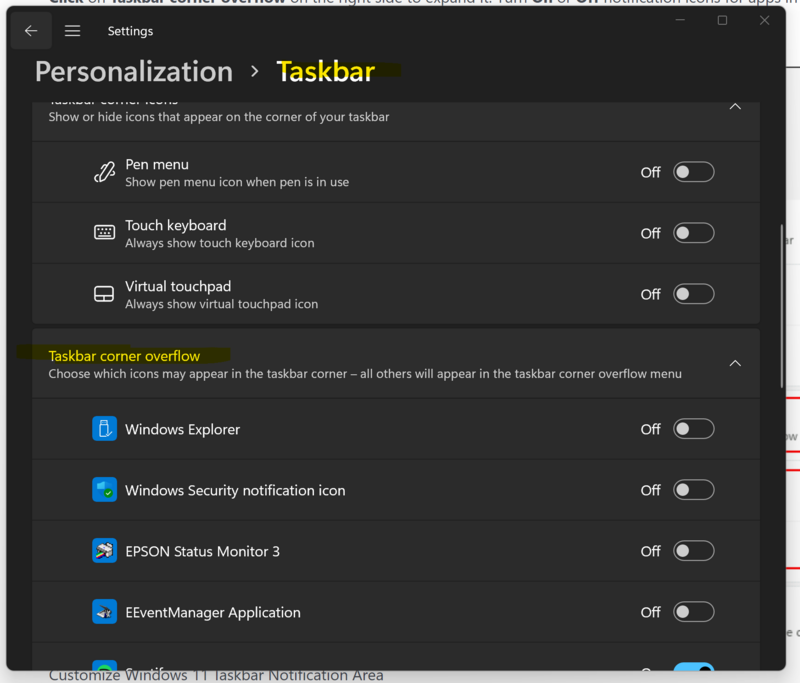Image resolution: width=800 pixels, height=683 pixels.
Task: Enable the Touch keyboard toggle
Action: click(693, 233)
